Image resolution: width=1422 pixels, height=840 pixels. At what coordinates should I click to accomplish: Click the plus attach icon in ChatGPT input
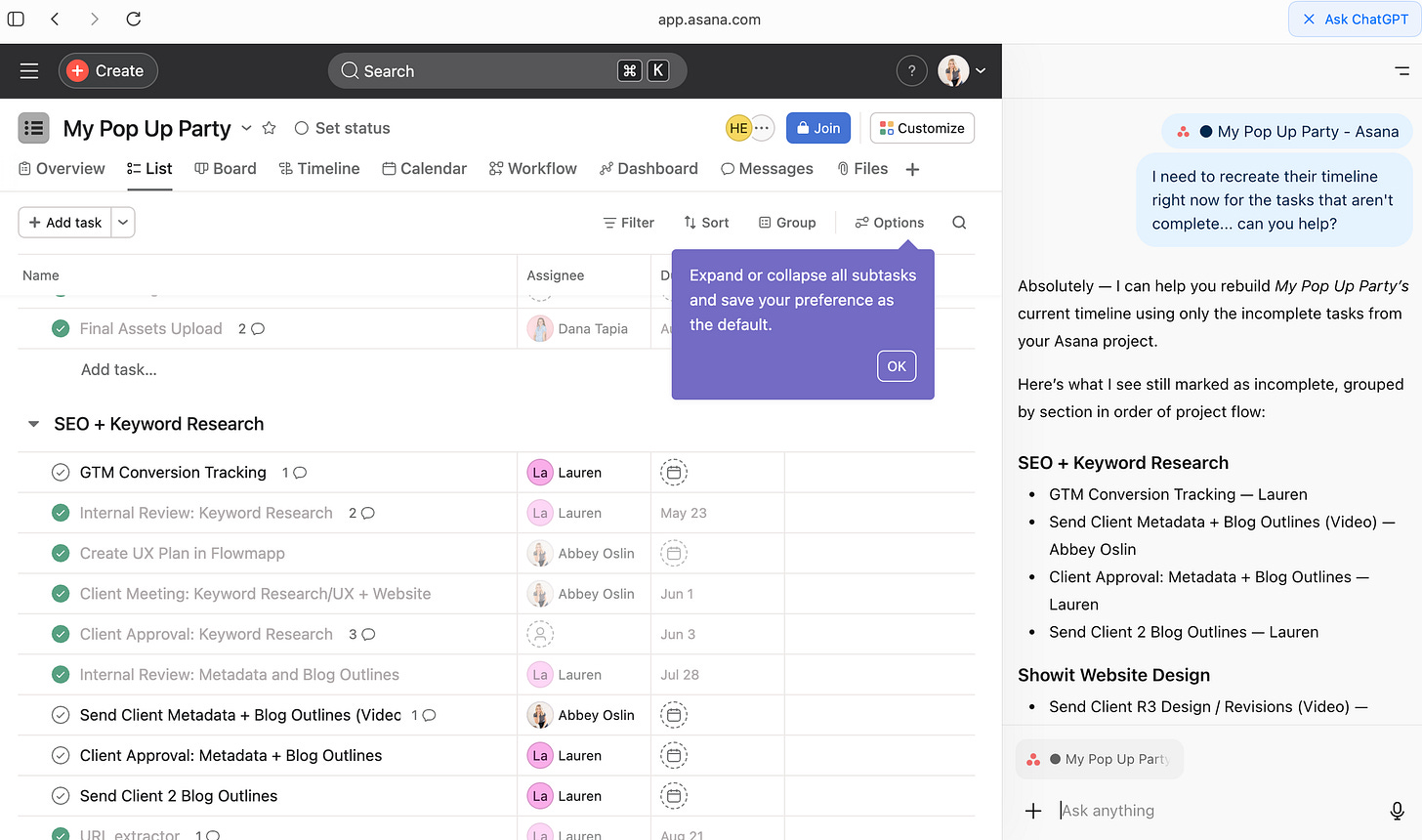coord(1033,811)
